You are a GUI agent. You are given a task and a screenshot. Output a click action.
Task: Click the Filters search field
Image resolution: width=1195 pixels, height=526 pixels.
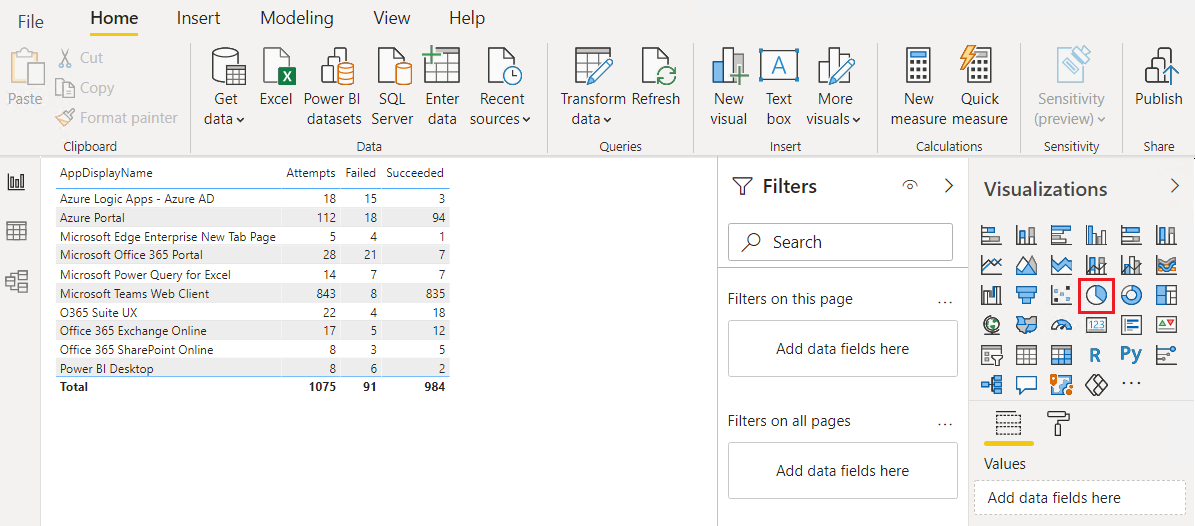click(x=840, y=242)
